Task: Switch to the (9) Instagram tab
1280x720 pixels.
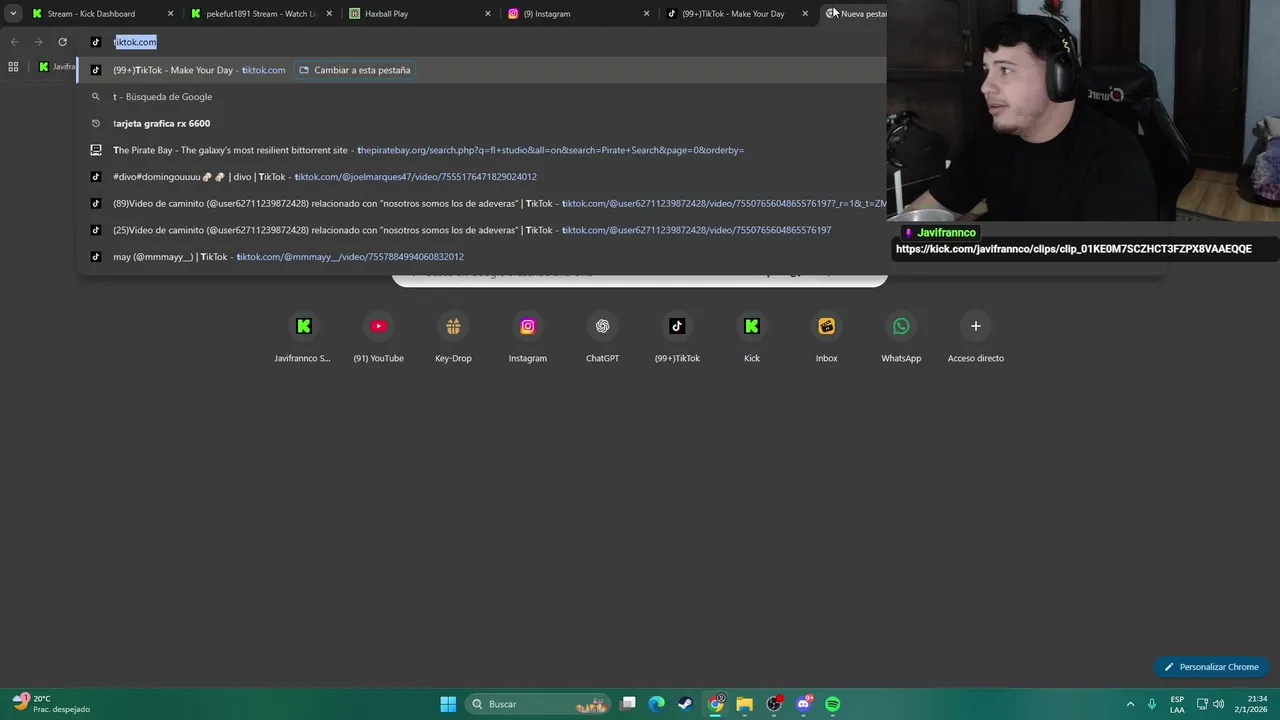Action: (579, 14)
